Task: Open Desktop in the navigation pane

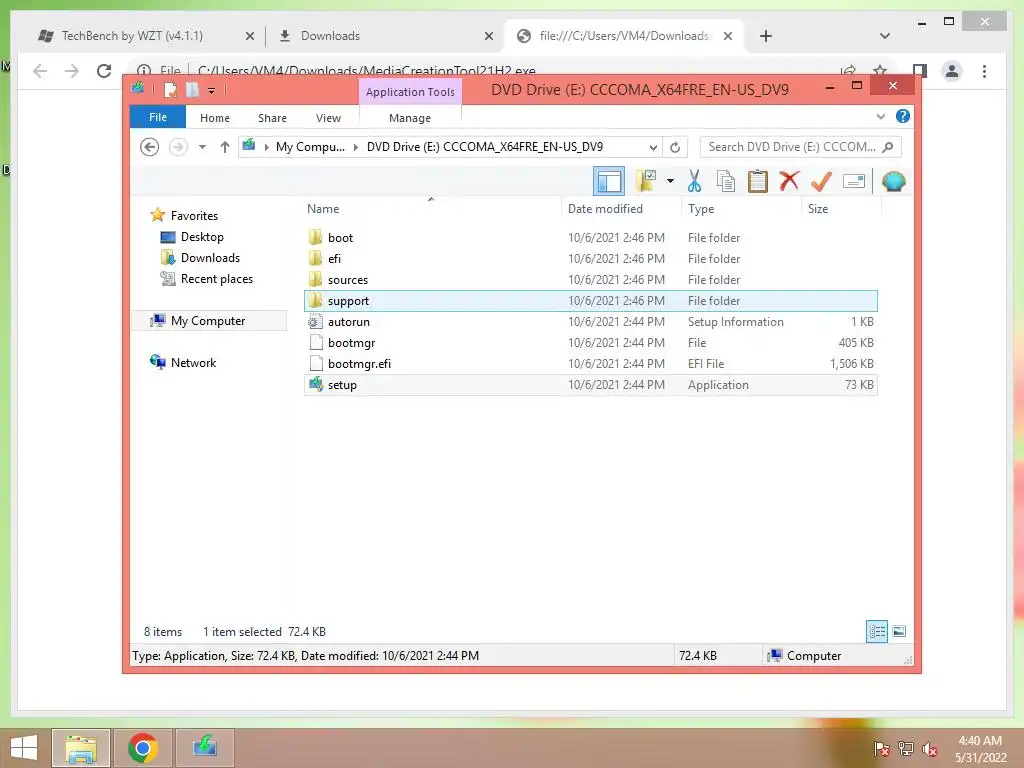Action: click(x=202, y=236)
